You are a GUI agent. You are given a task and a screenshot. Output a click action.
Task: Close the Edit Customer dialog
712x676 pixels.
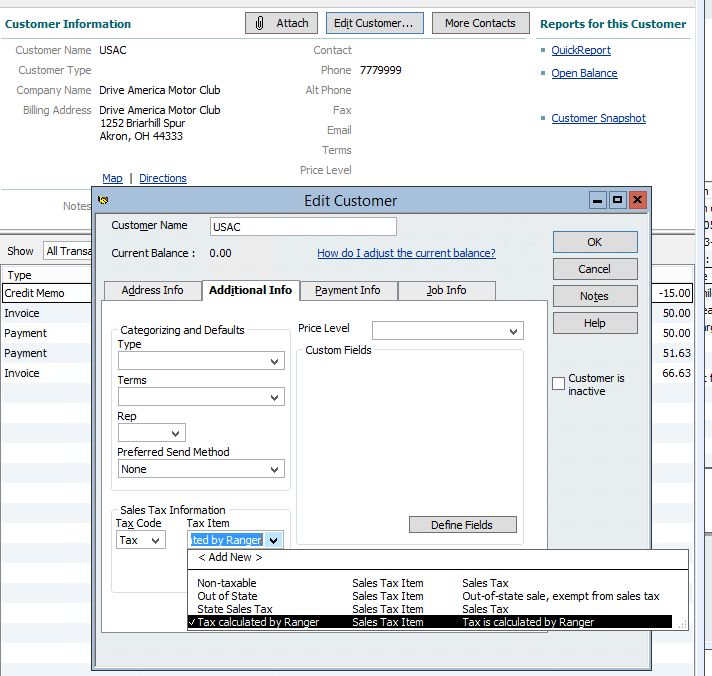(x=637, y=200)
